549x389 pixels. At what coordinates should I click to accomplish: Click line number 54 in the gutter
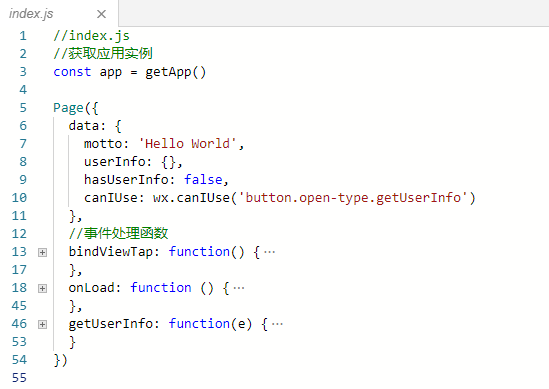19,360
